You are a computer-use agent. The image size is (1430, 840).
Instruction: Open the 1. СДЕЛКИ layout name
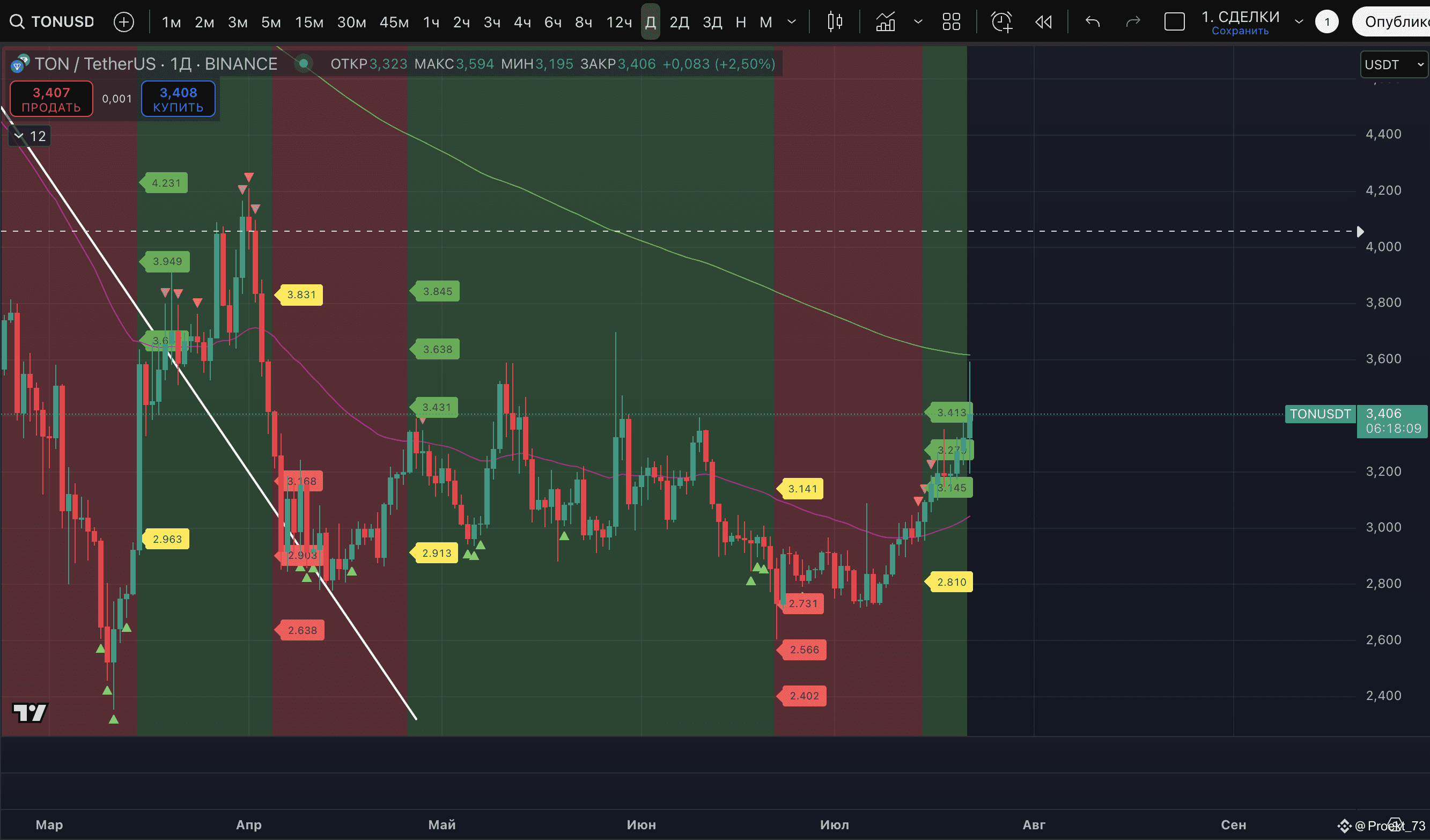(1240, 17)
